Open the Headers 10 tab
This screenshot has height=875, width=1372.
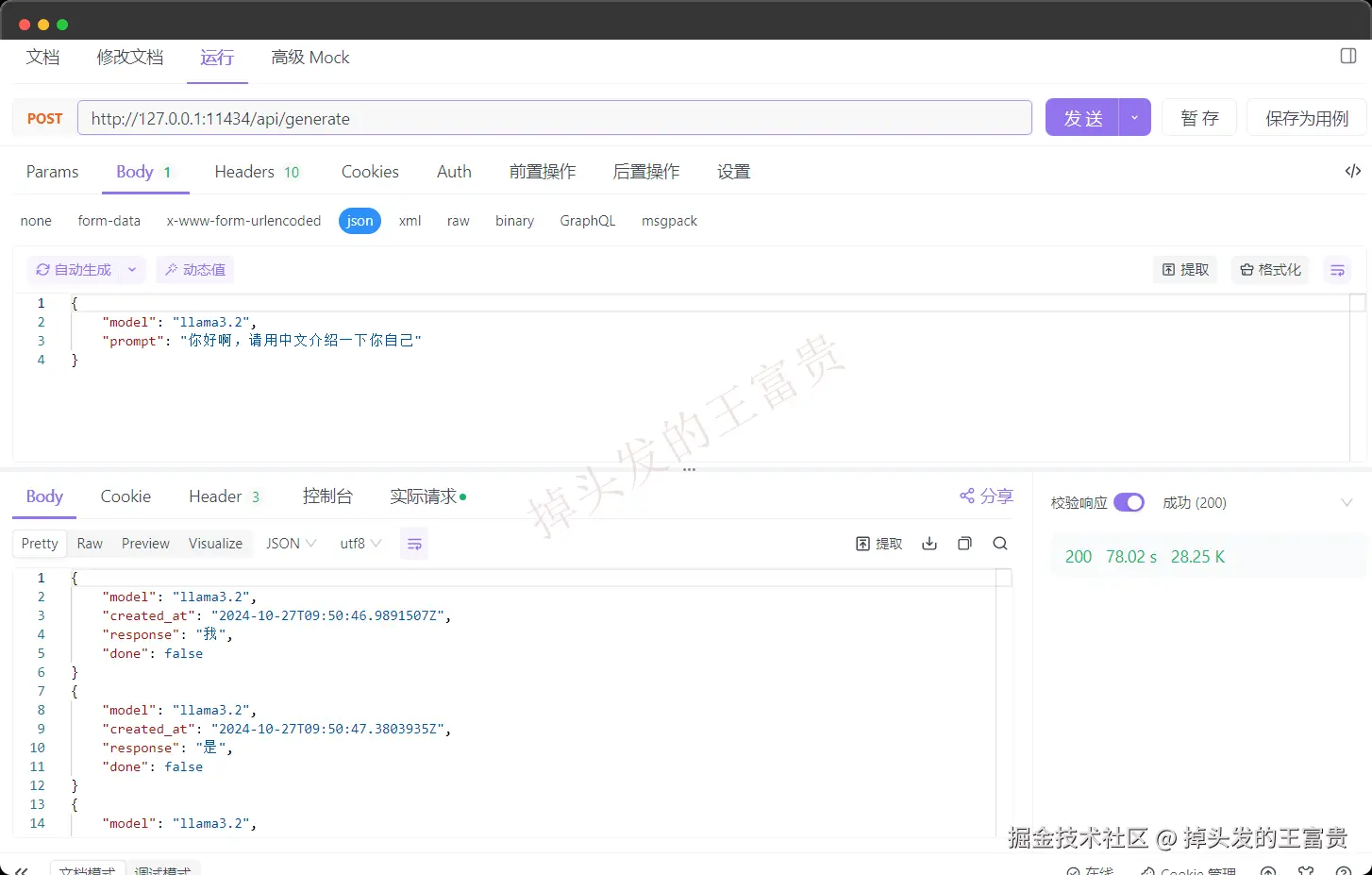257,172
